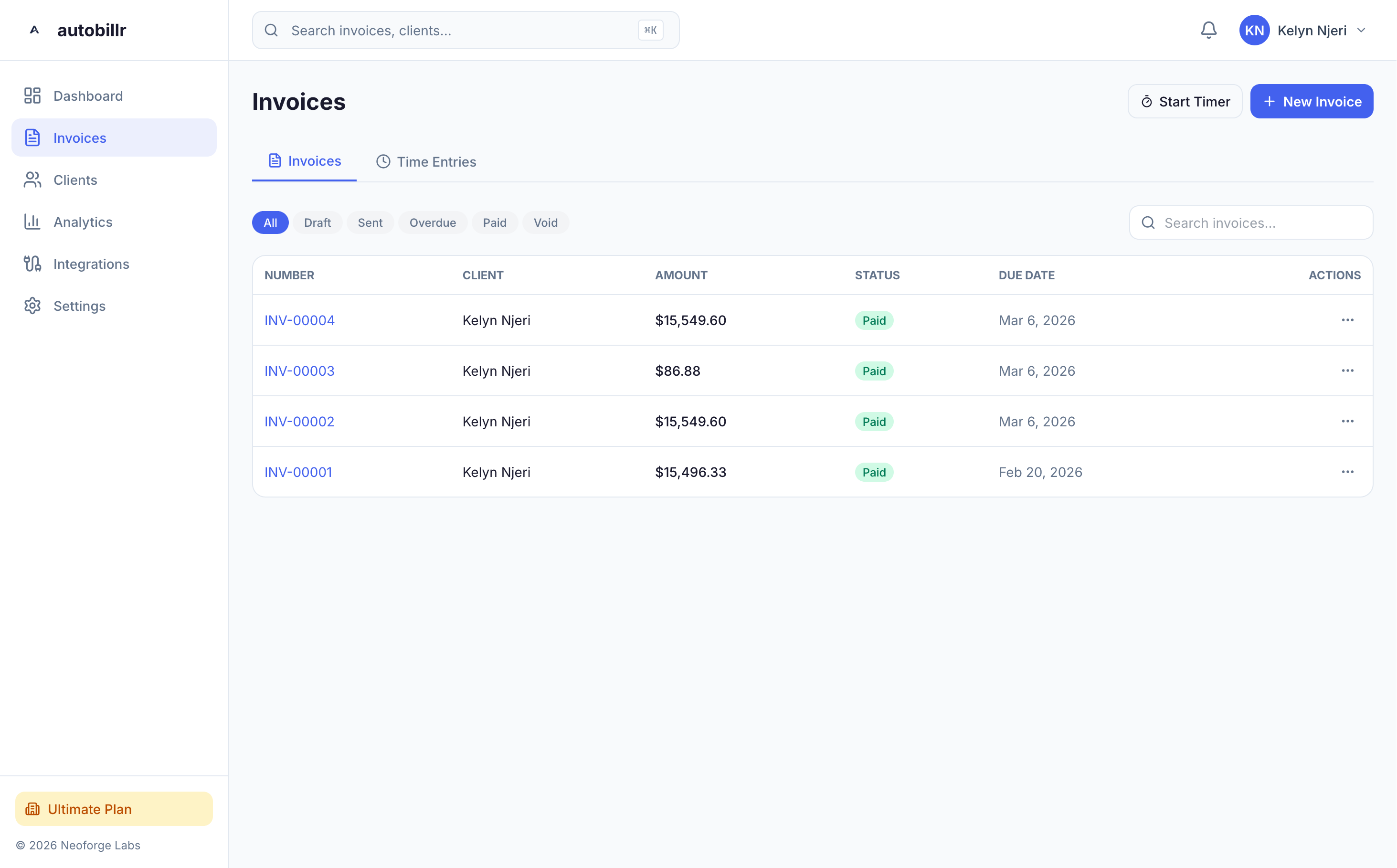
Task: Click the New Invoice button
Action: pyautogui.click(x=1311, y=101)
